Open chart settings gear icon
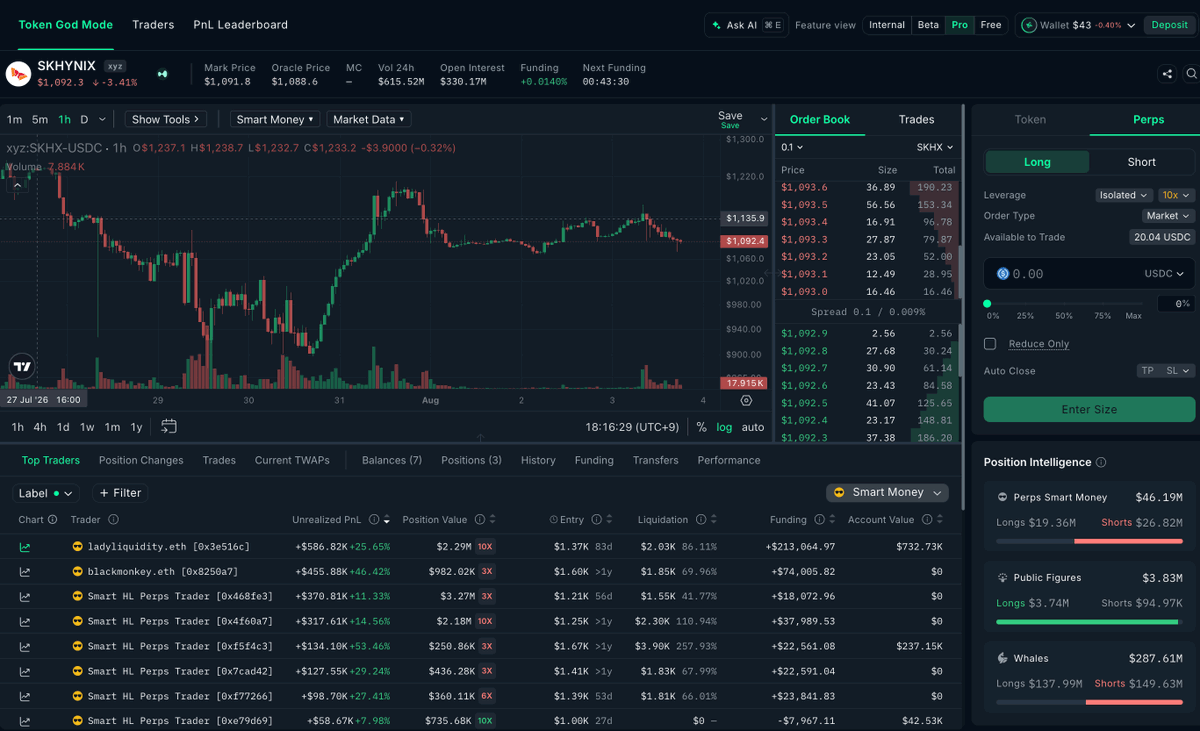This screenshot has height=731, width=1200. [x=746, y=400]
